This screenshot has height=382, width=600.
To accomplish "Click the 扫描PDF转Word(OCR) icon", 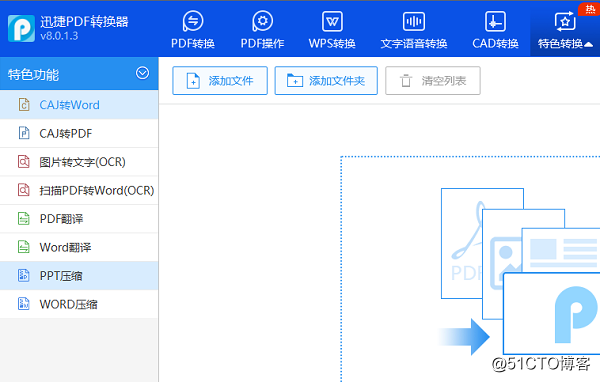I will point(24,190).
